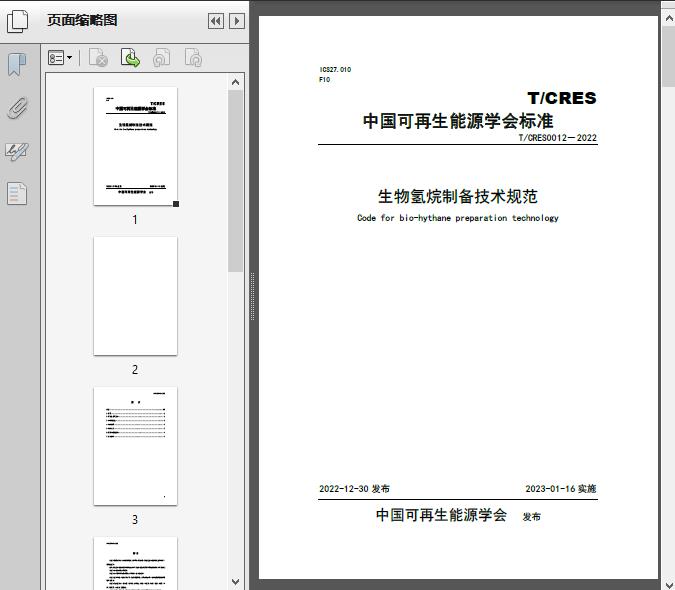
Task: Open the attachments paperclip panel
Action: click(17, 108)
